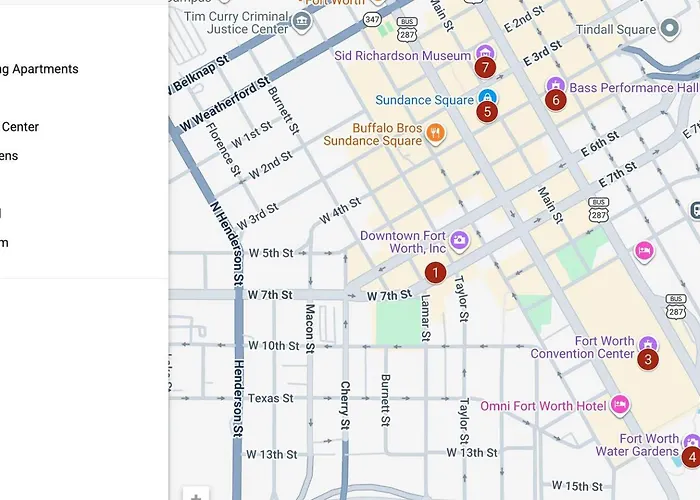Click the Bass Performance Hall label
This screenshot has width=700, height=500.
coord(634,88)
